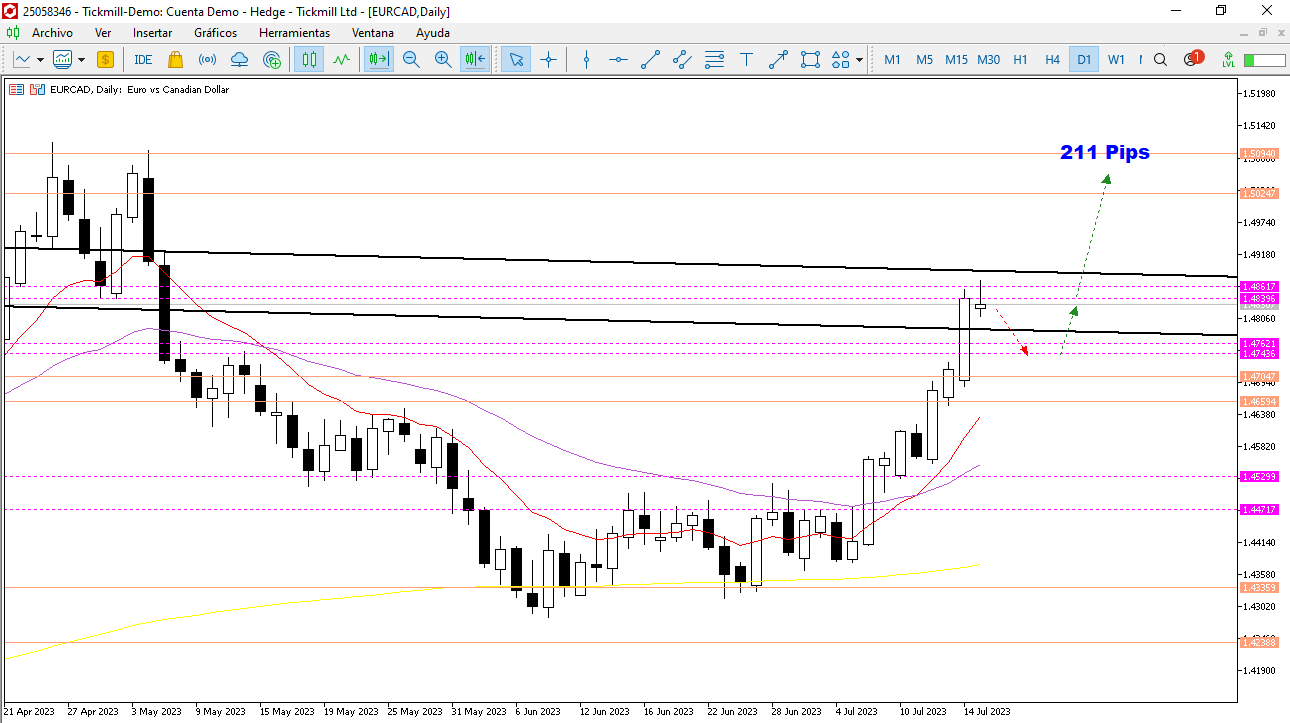Expand the chart type dropdown arrow

click(x=40, y=59)
